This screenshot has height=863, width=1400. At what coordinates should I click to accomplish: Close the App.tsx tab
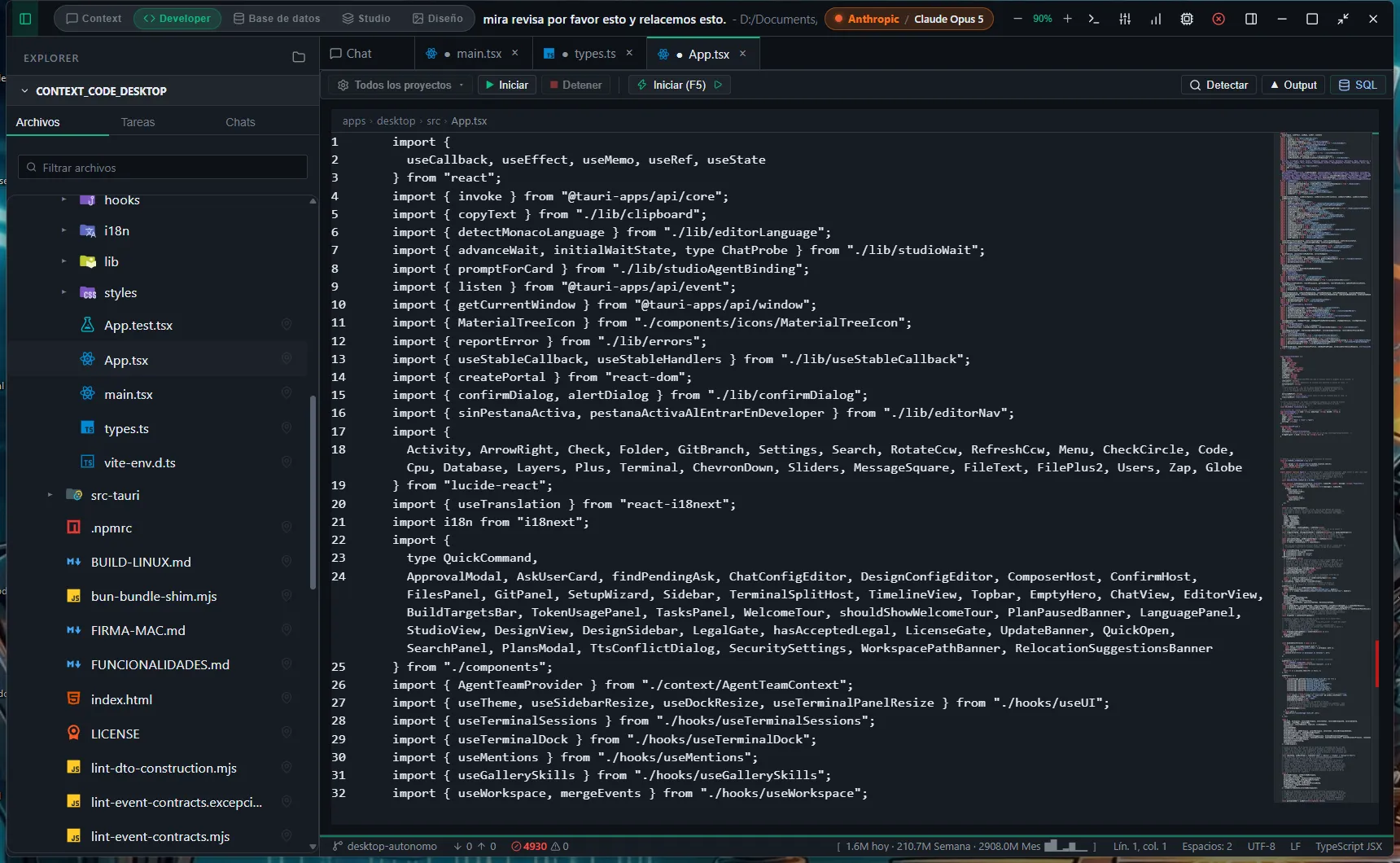click(x=742, y=54)
